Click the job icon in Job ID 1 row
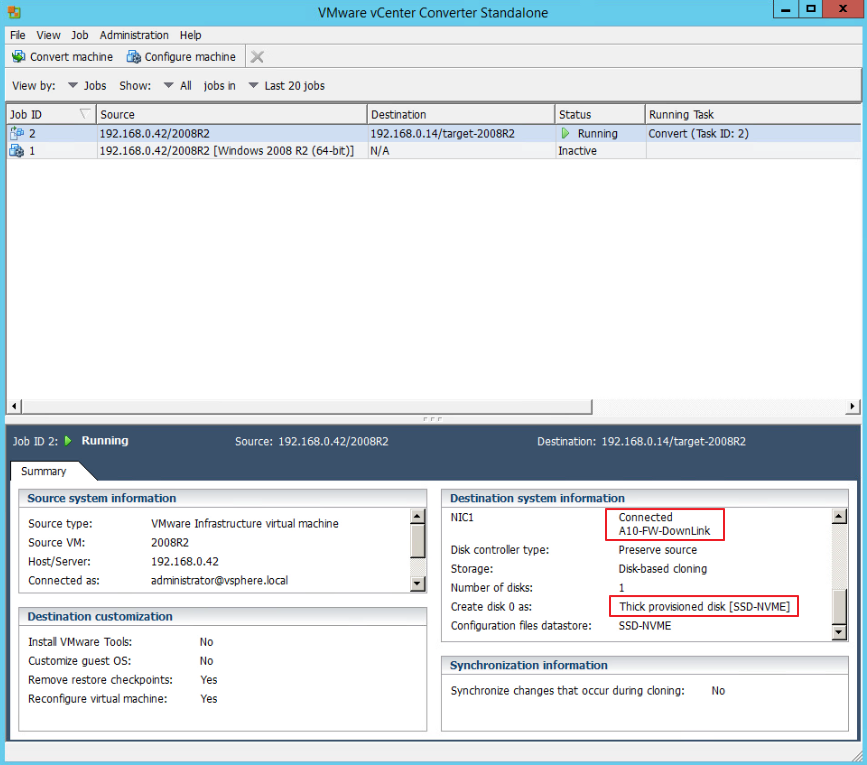This screenshot has width=867, height=765. (x=17, y=150)
